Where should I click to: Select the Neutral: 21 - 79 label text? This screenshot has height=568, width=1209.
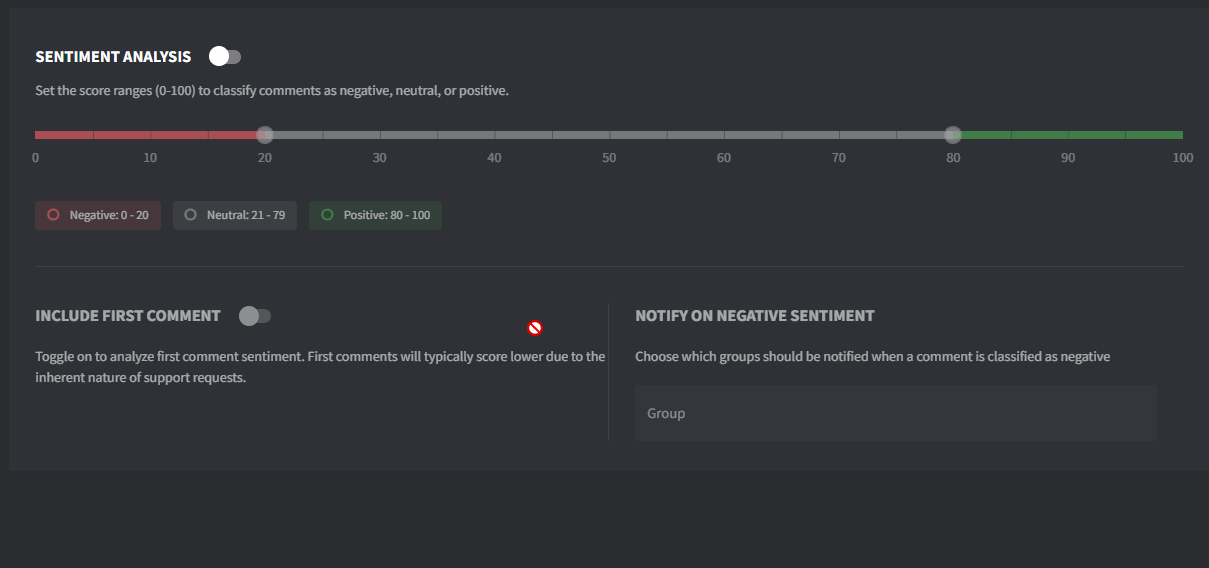(x=246, y=215)
